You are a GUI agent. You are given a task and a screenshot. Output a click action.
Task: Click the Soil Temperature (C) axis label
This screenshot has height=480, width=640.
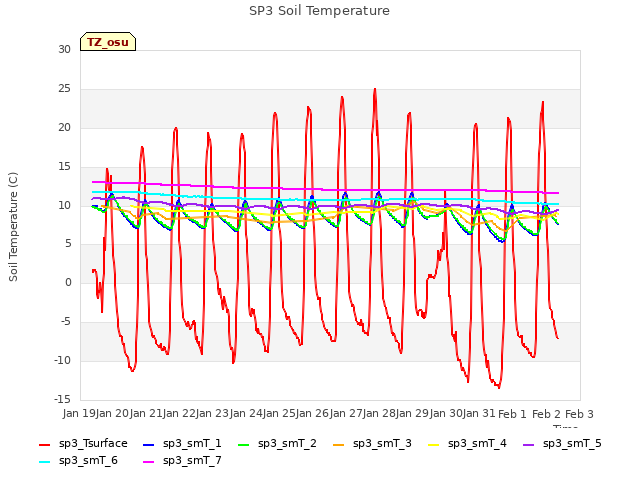13,227
